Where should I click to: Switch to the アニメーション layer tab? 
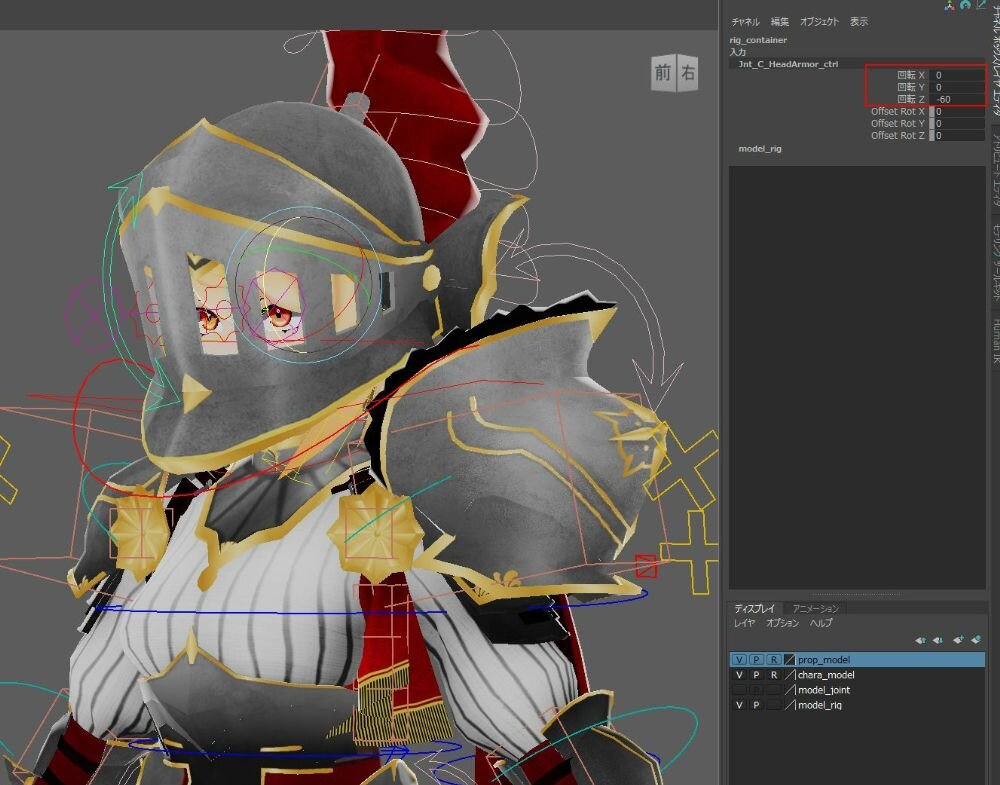[816, 608]
